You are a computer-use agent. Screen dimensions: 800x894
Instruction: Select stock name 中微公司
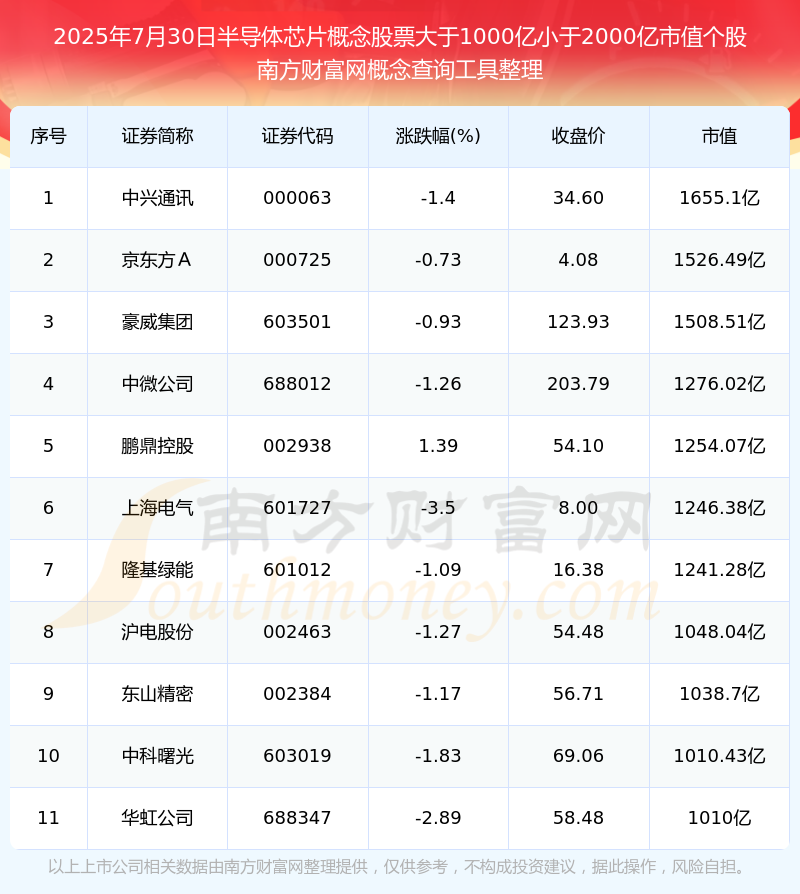click(157, 384)
